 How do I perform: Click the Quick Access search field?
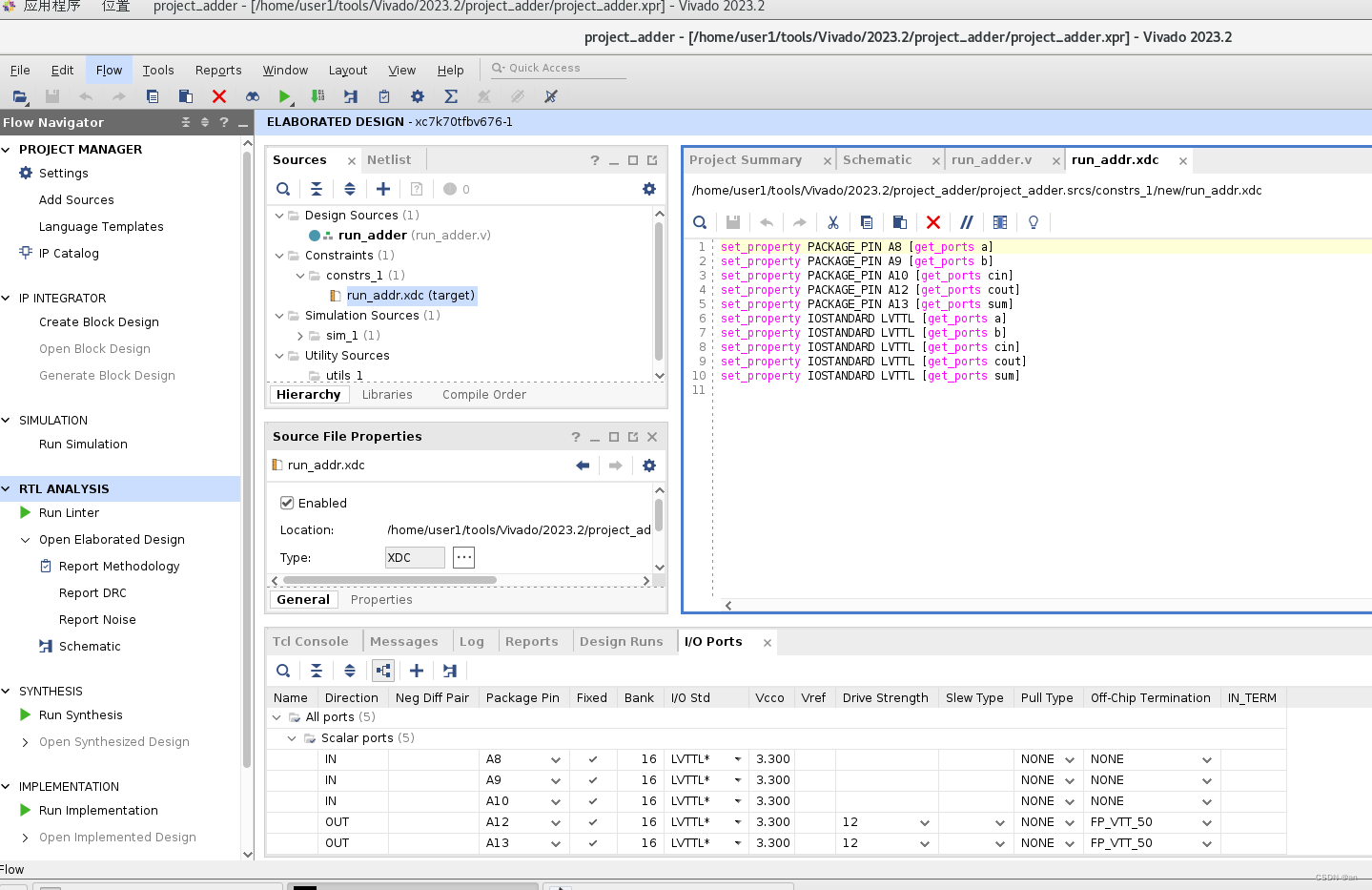point(558,68)
